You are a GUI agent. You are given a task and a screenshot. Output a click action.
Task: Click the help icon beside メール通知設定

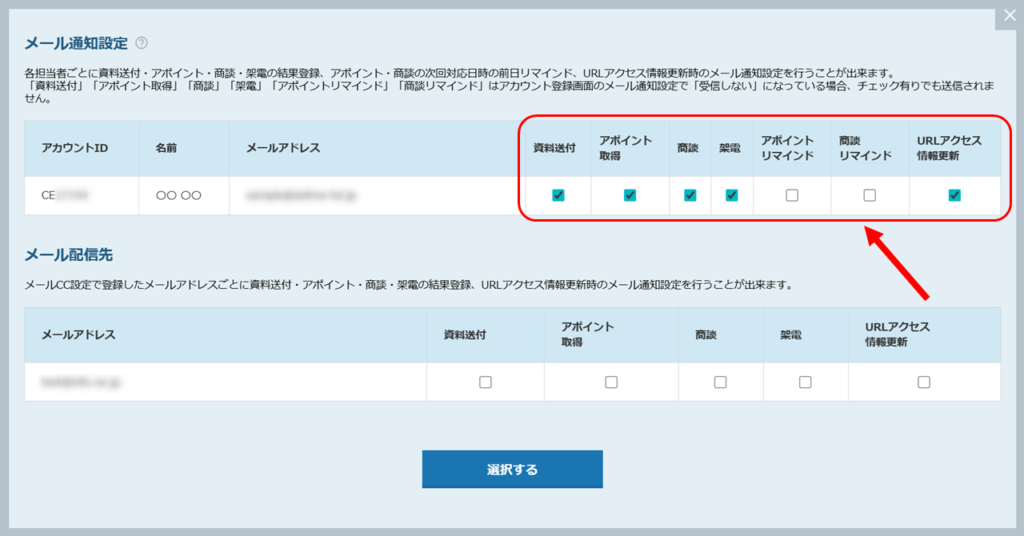[x=142, y=43]
